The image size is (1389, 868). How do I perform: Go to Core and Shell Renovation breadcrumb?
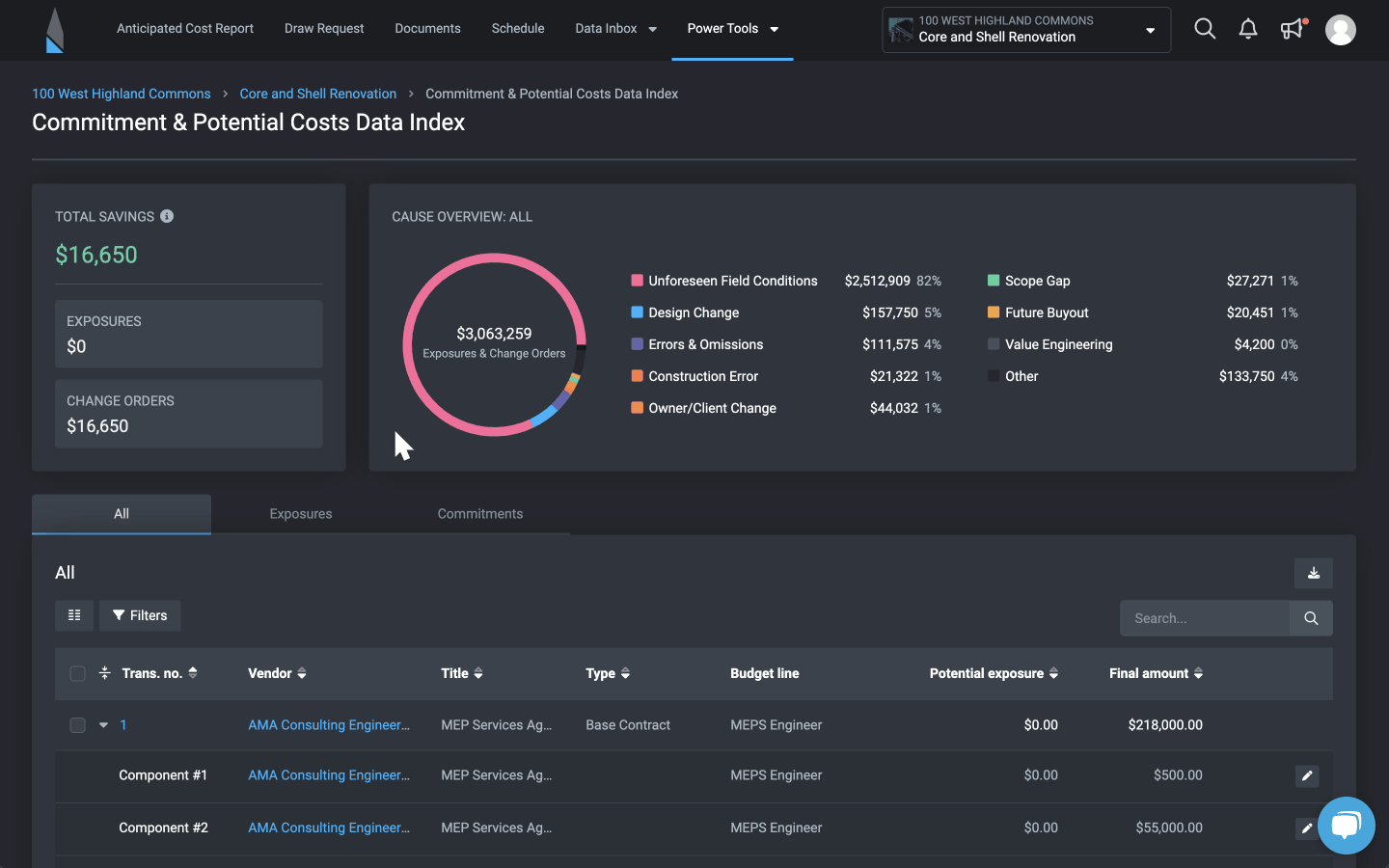tap(318, 94)
